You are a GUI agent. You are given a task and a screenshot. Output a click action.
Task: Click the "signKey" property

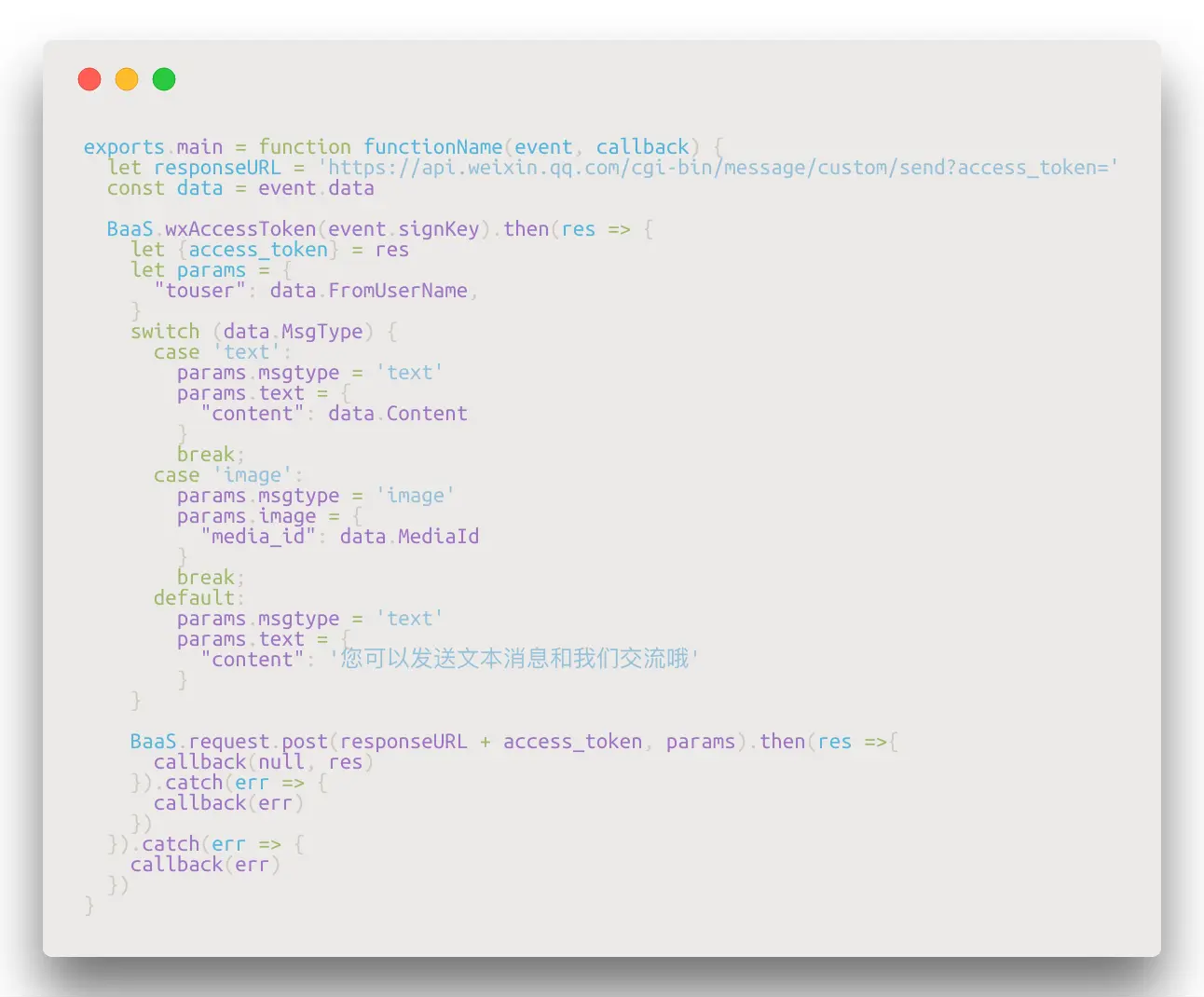439,229
